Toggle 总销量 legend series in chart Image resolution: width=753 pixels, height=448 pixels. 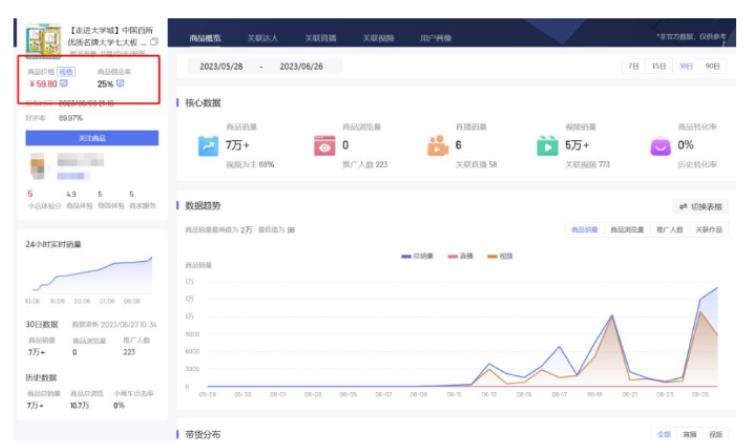pyautogui.click(x=417, y=256)
